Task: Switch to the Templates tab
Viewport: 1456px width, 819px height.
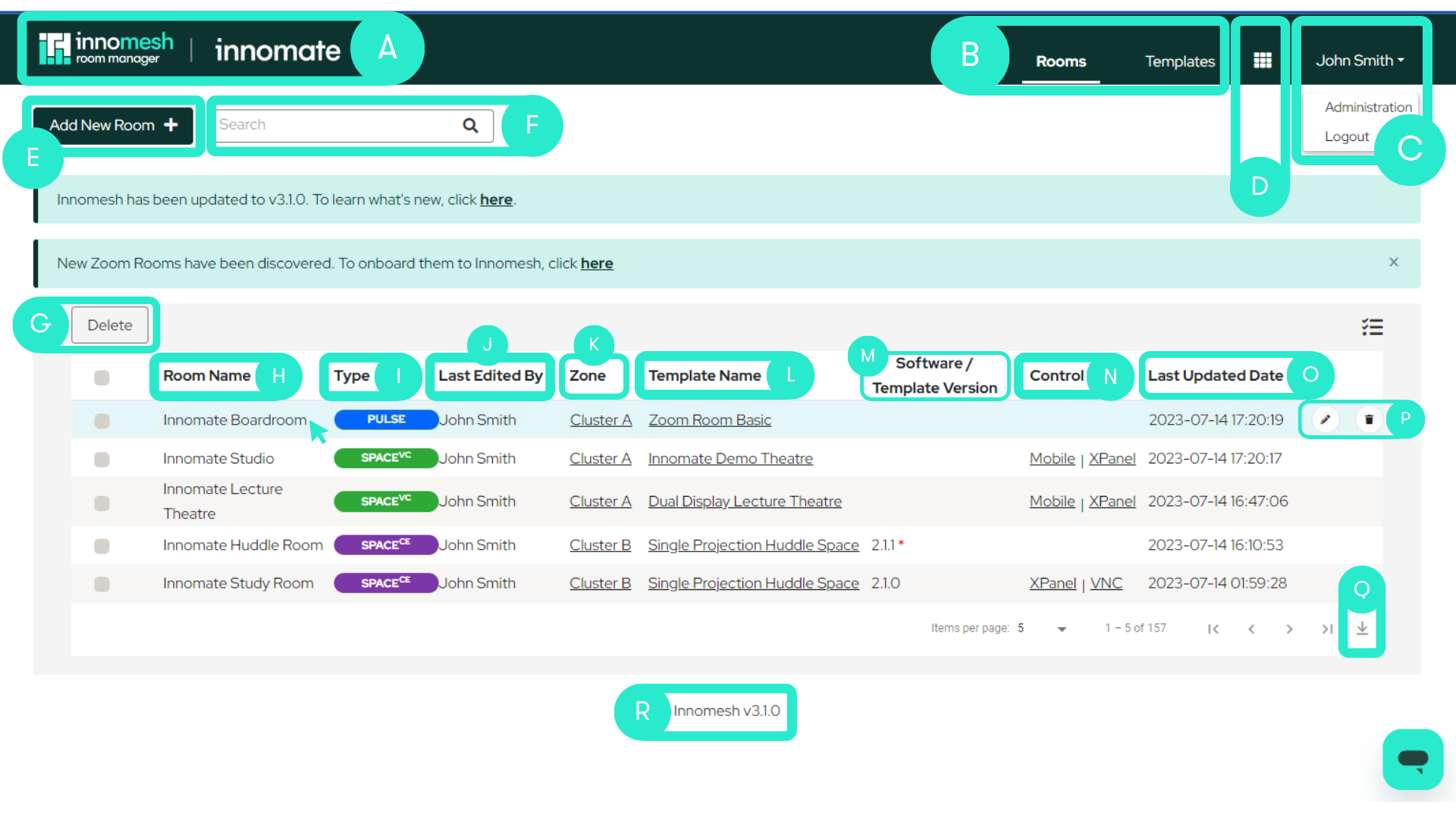Action: coord(1179,61)
